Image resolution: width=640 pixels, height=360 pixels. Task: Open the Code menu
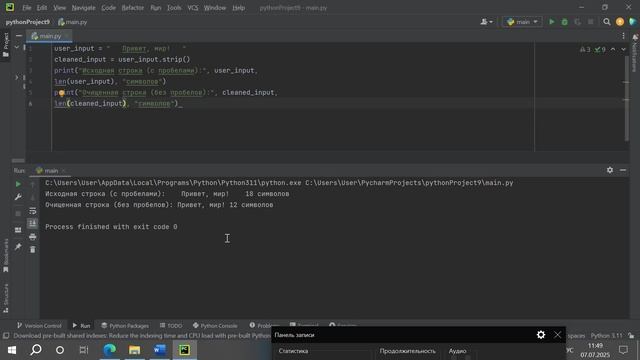coord(108,8)
